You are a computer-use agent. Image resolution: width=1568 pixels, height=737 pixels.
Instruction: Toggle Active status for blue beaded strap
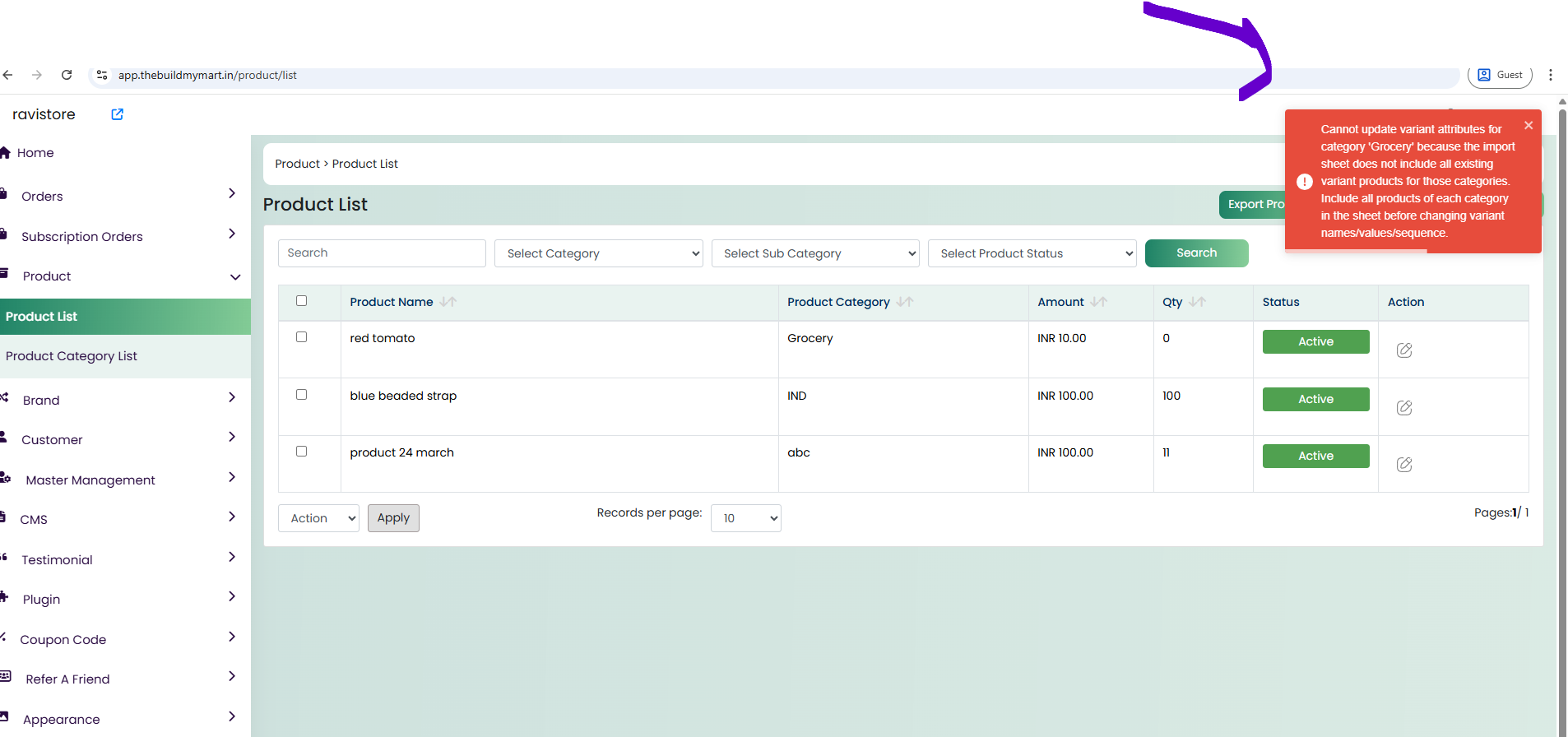point(1315,399)
